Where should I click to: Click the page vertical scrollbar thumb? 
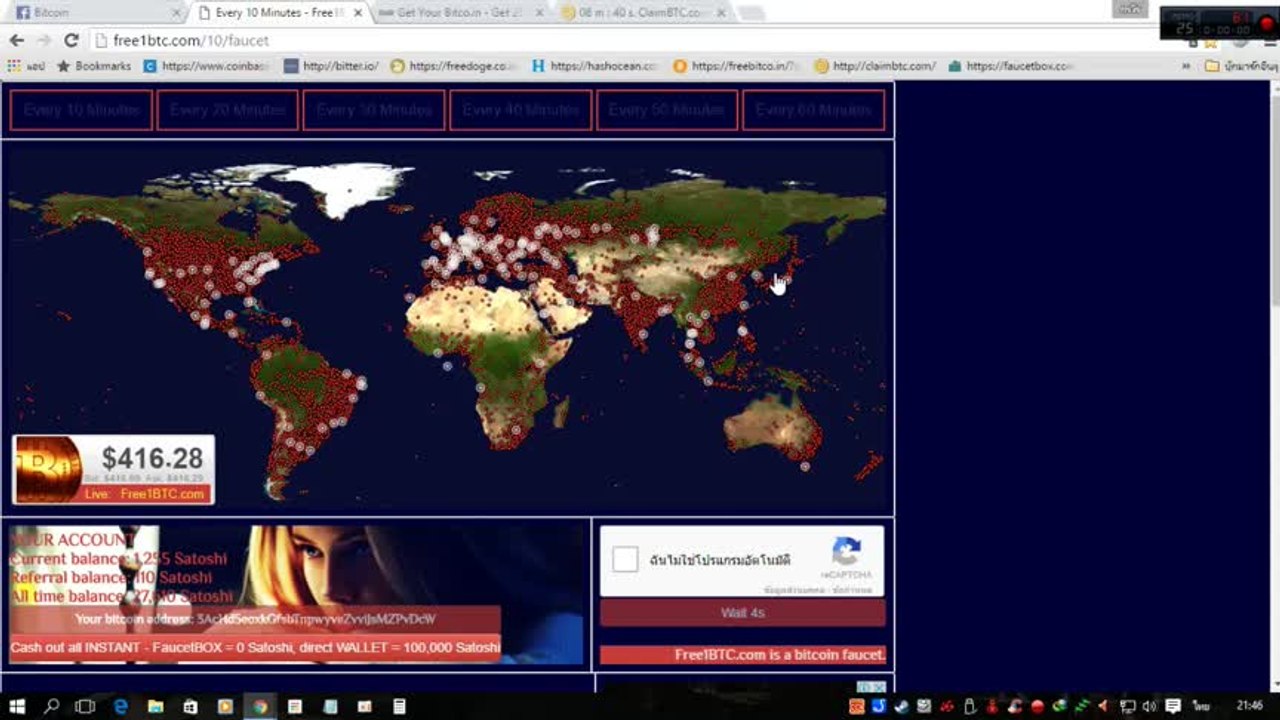[x=1274, y=200]
